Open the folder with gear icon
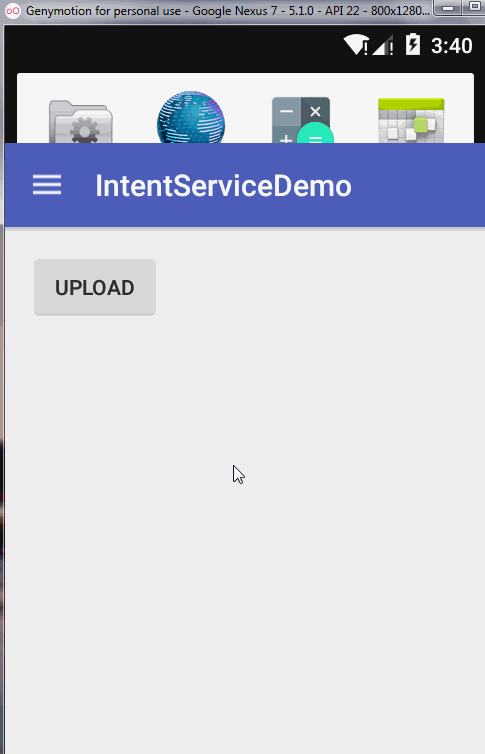Image resolution: width=485 pixels, height=754 pixels. click(x=81, y=121)
